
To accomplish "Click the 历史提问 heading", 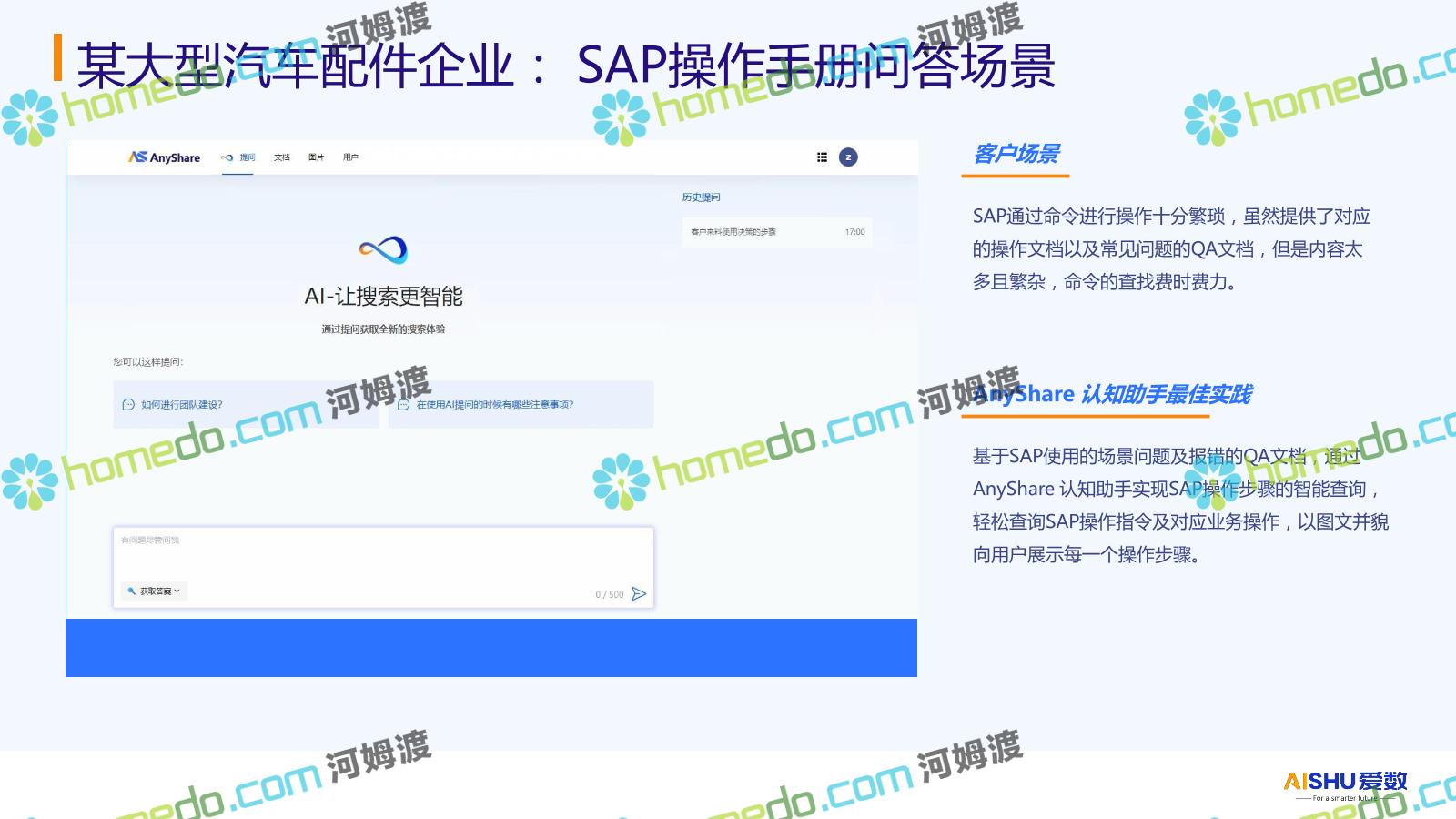I will click(x=701, y=197).
